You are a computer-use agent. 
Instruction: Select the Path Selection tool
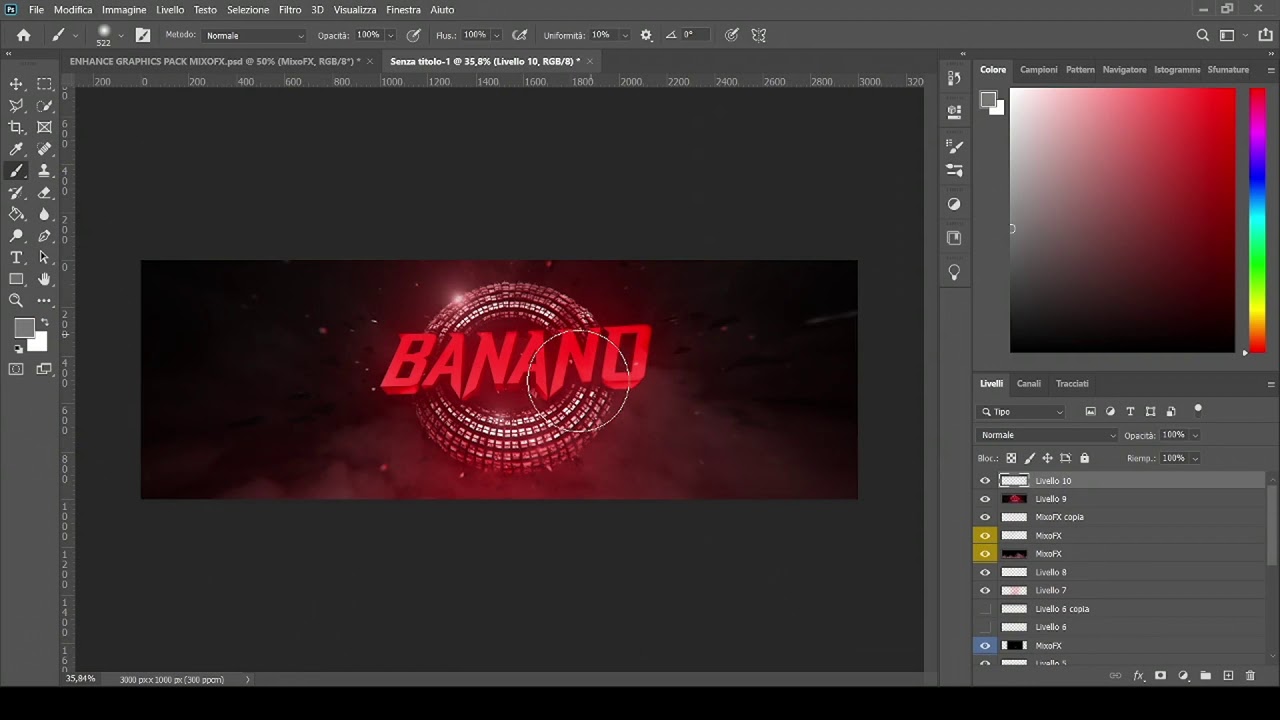point(44,257)
